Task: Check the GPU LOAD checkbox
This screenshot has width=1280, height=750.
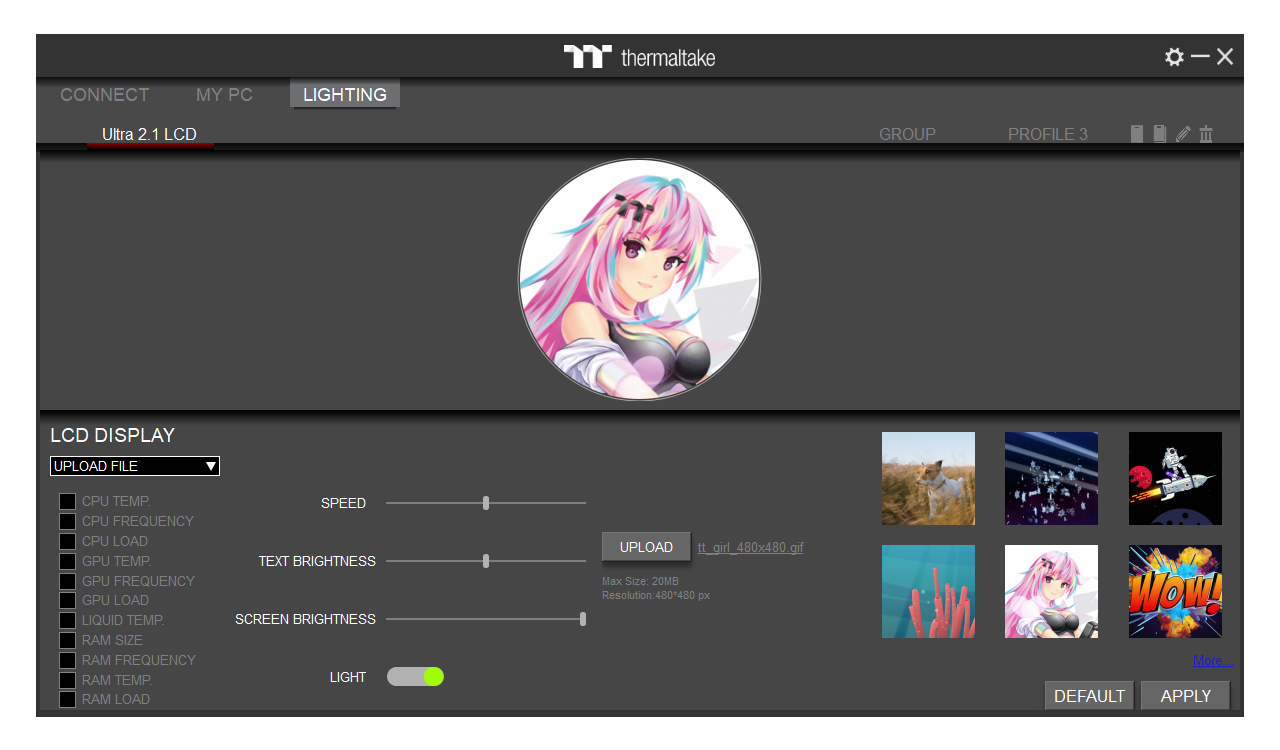Action: click(67, 600)
